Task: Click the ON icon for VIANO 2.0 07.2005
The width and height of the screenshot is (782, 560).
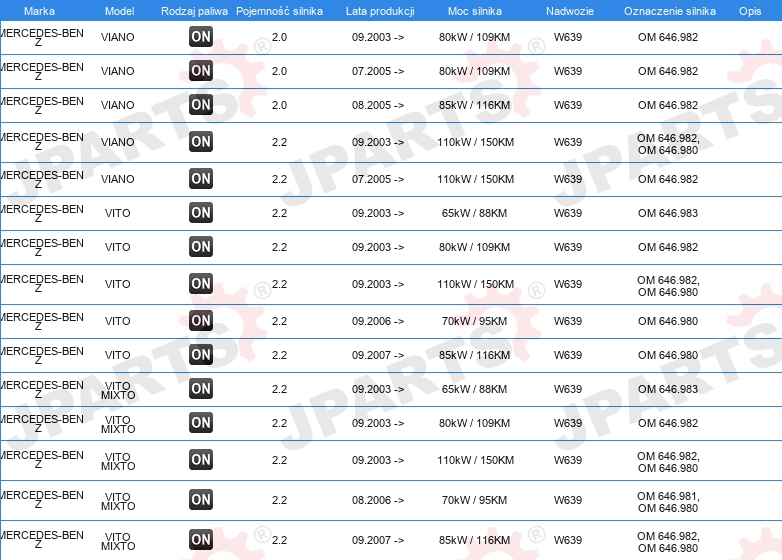Action: pyautogui.click(x=201, y=71)
